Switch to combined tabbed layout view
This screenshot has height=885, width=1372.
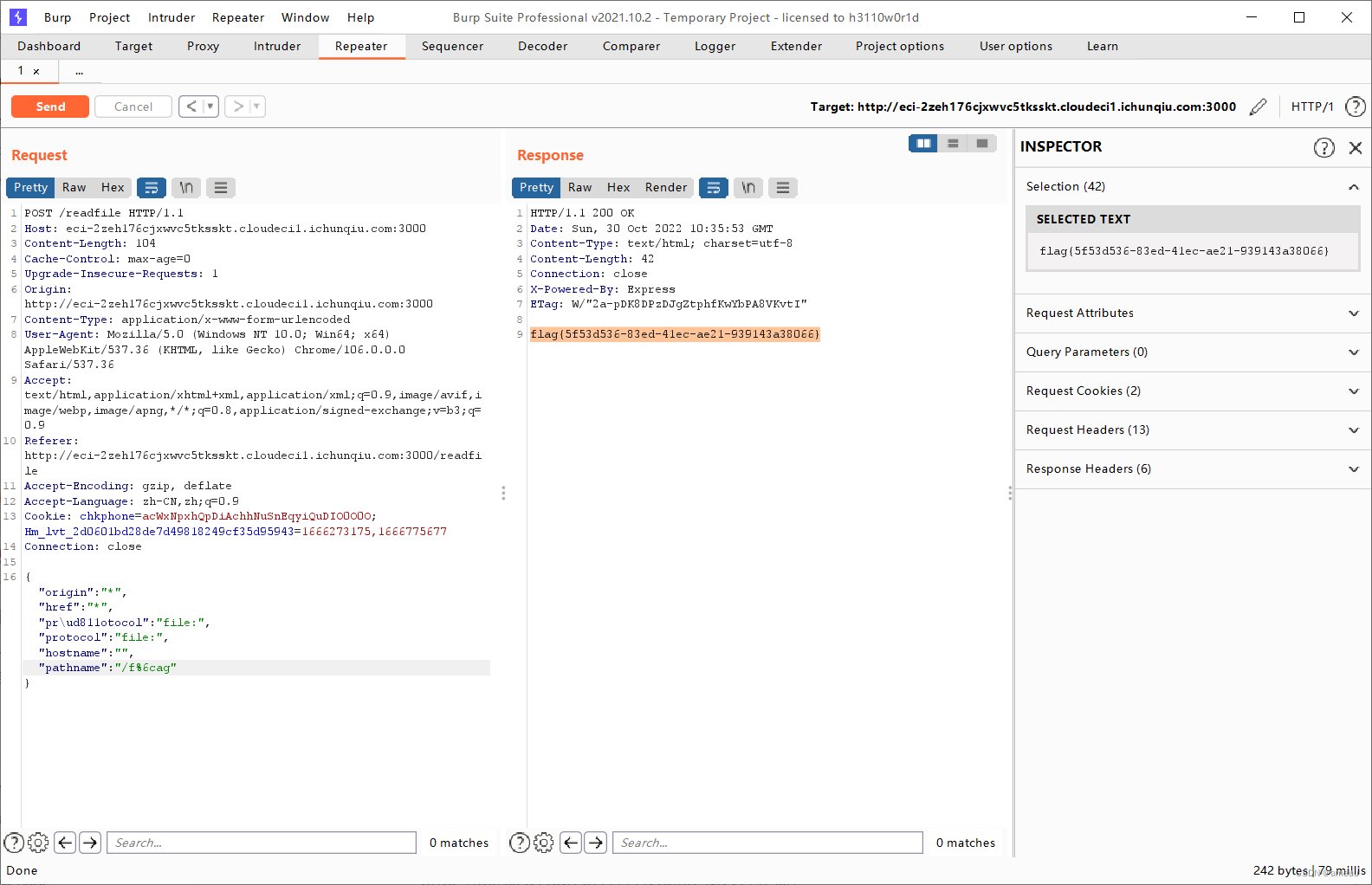[982, 143]
